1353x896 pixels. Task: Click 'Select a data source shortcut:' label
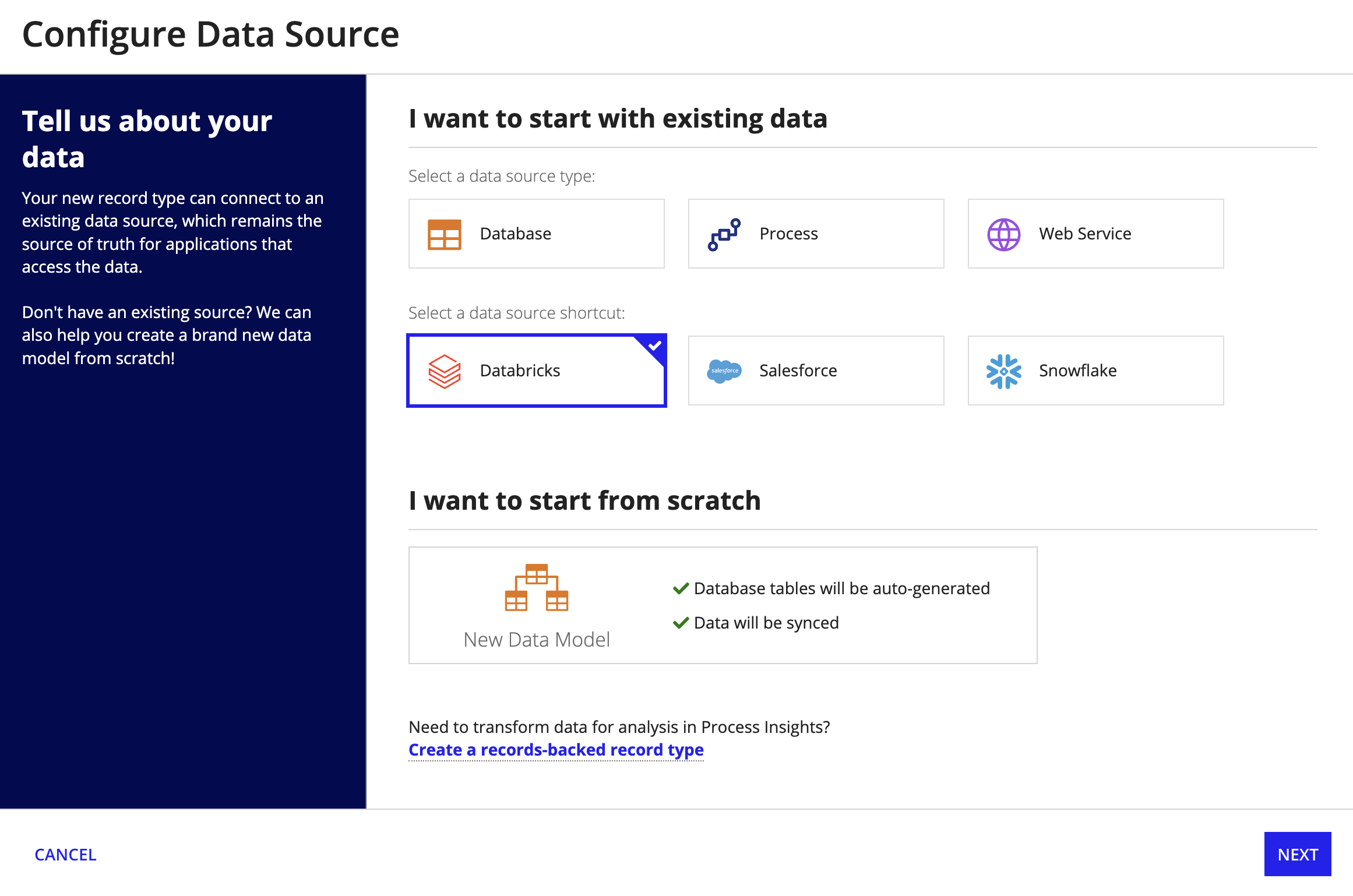click(x=516, y=313)
